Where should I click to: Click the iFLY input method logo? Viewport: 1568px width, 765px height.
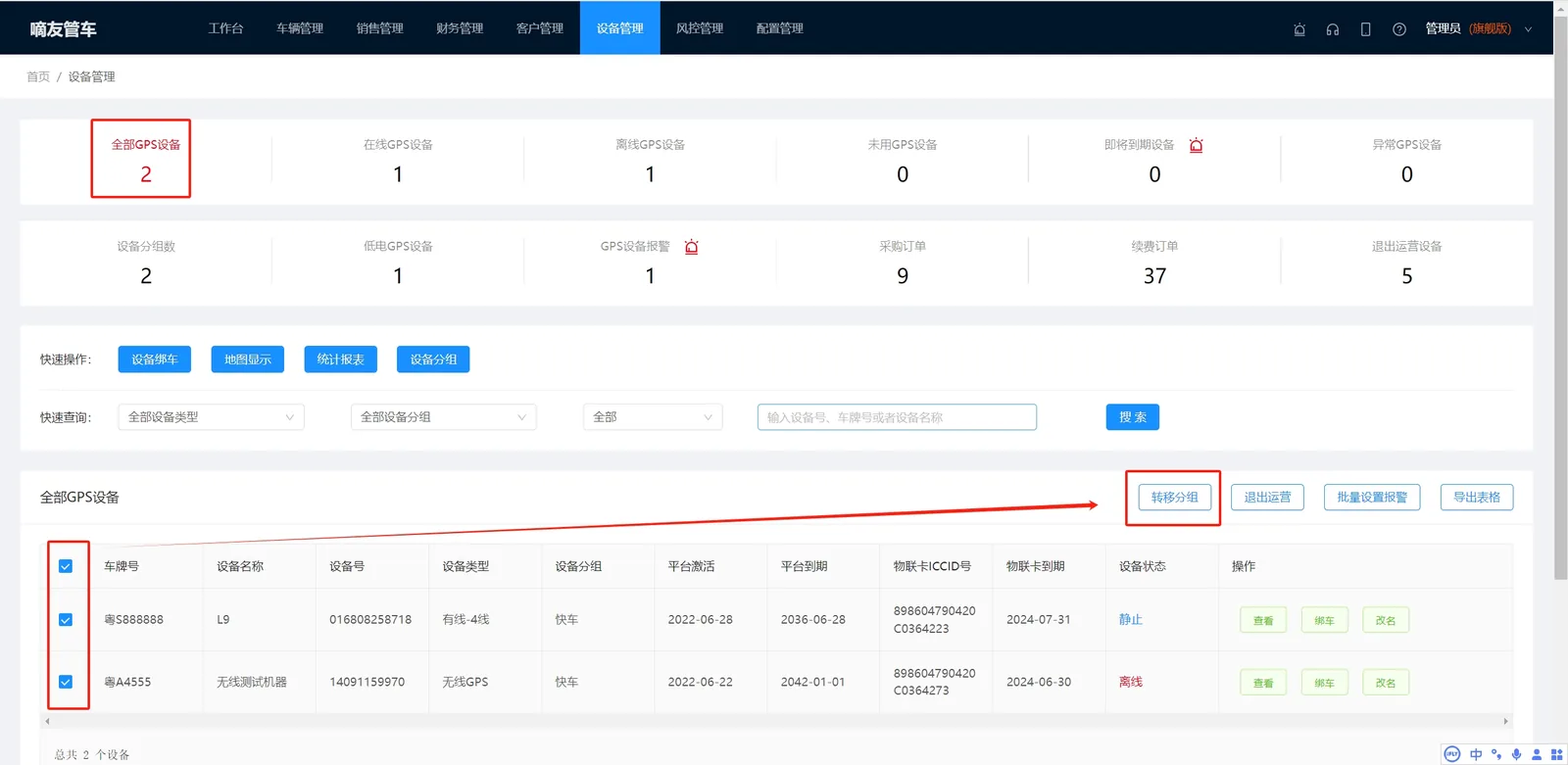pyautogui.click(x=1452, y=754)
